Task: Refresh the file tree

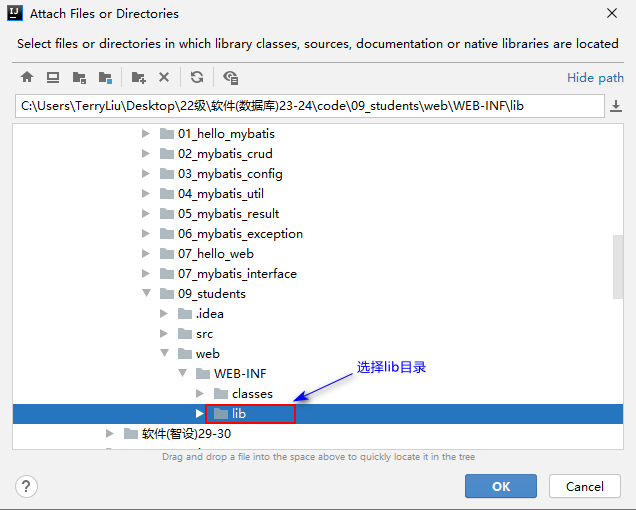Action: pos(197,77)
